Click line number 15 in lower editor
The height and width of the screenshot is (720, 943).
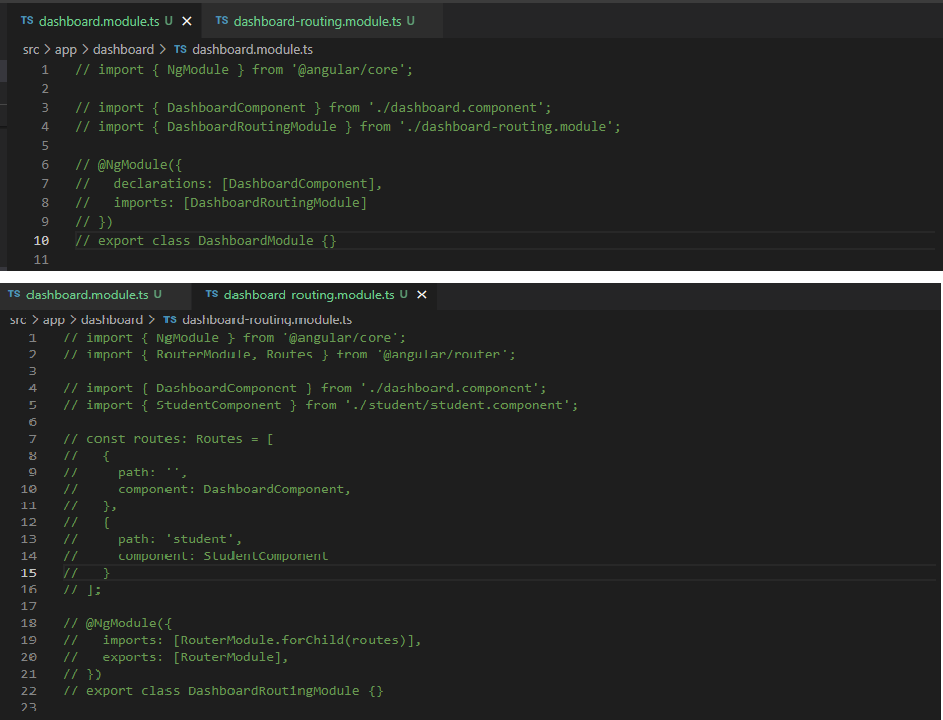tap(29, 573)
